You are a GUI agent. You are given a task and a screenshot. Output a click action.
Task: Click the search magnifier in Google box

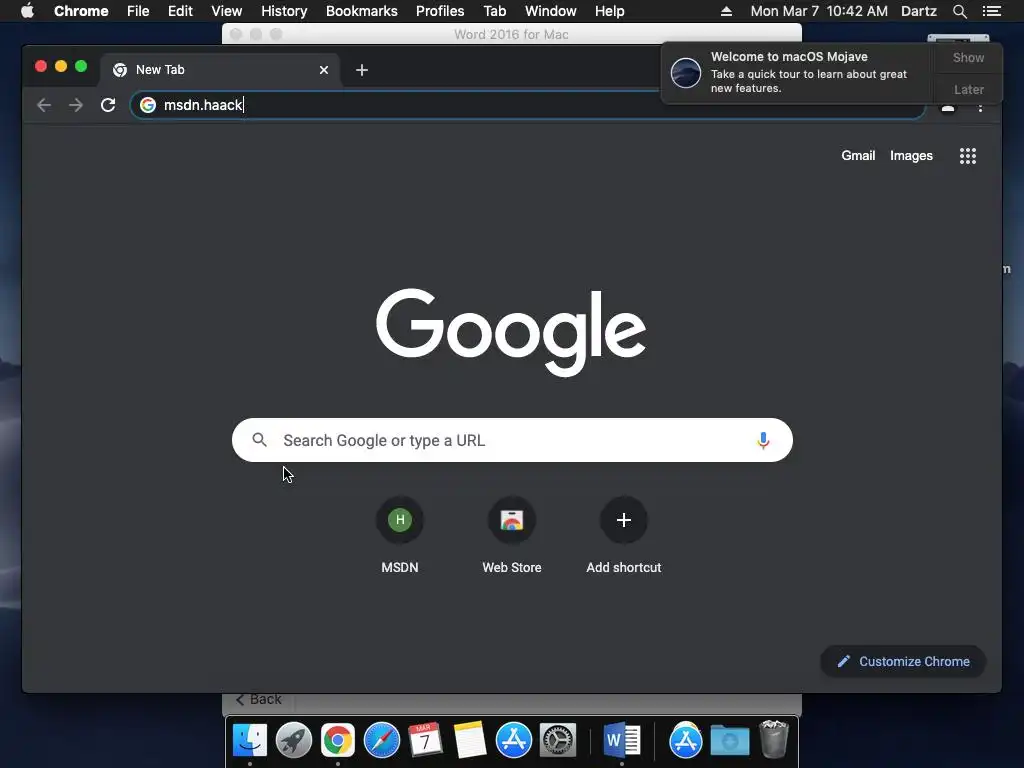[259, 440]
